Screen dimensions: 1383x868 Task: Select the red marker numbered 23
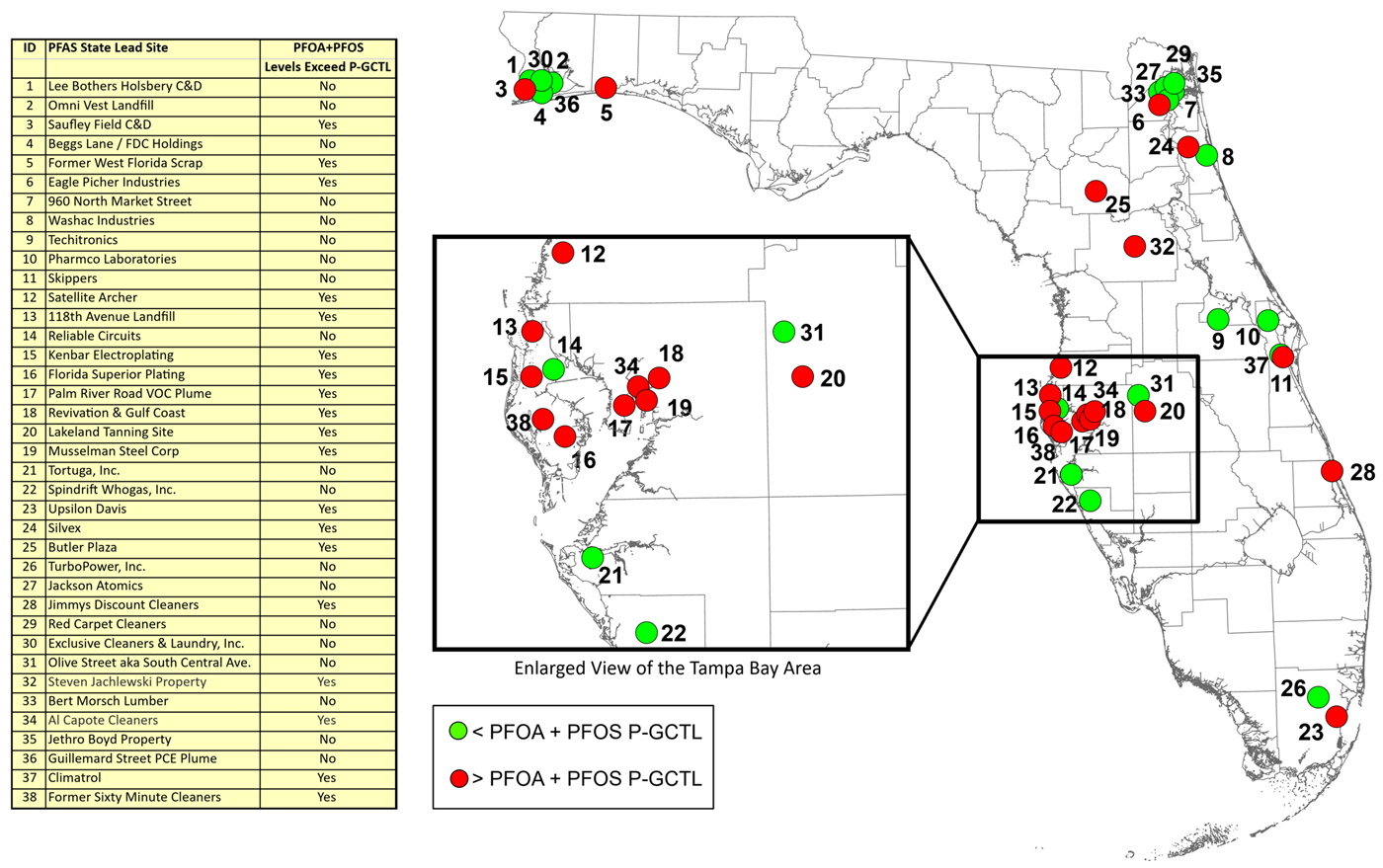tap(1337, 716)
